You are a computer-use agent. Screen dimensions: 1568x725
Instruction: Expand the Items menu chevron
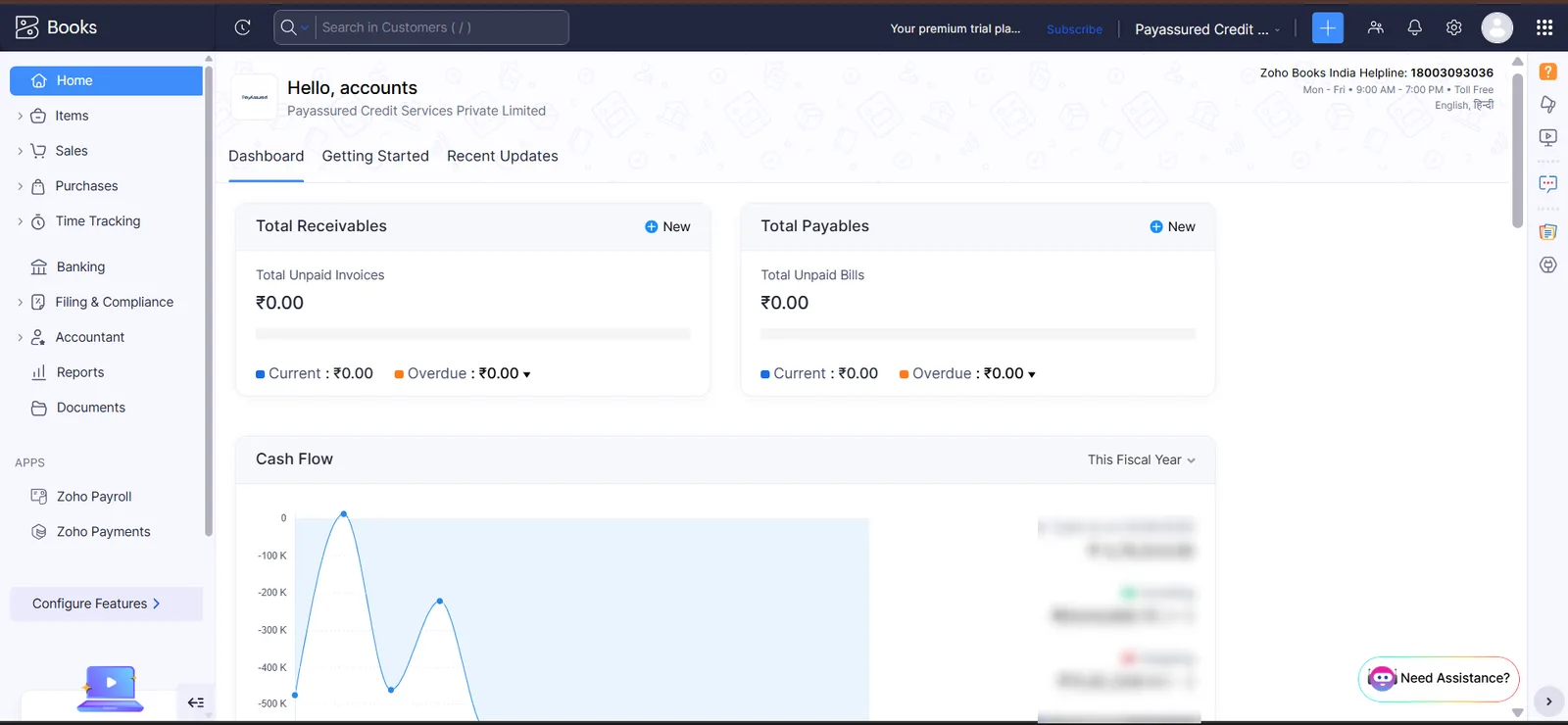(20, 116)
